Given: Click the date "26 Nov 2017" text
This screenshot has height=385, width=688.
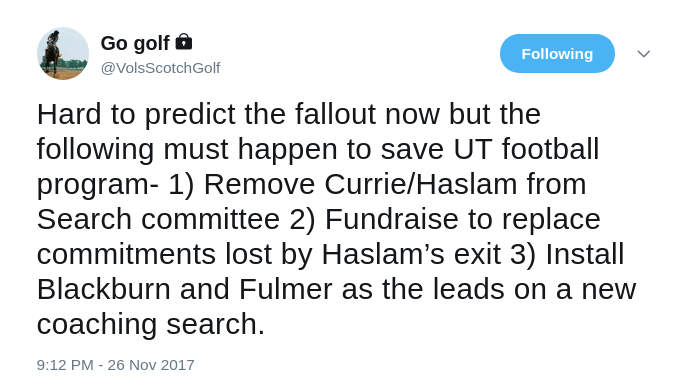Looking at the screenshot, I should pos(151,365).
